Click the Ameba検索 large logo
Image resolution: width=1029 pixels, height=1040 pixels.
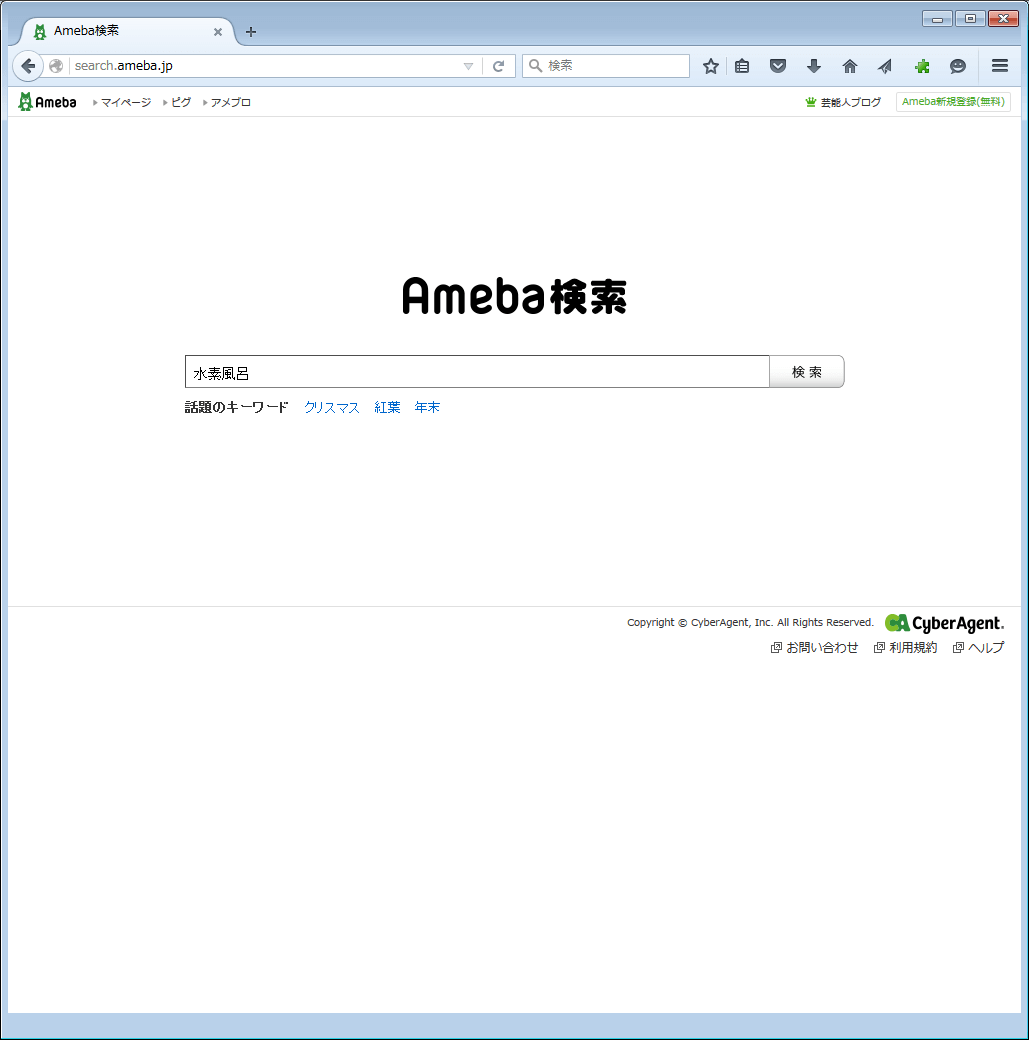pyautogui.click(x=514, y=296)
